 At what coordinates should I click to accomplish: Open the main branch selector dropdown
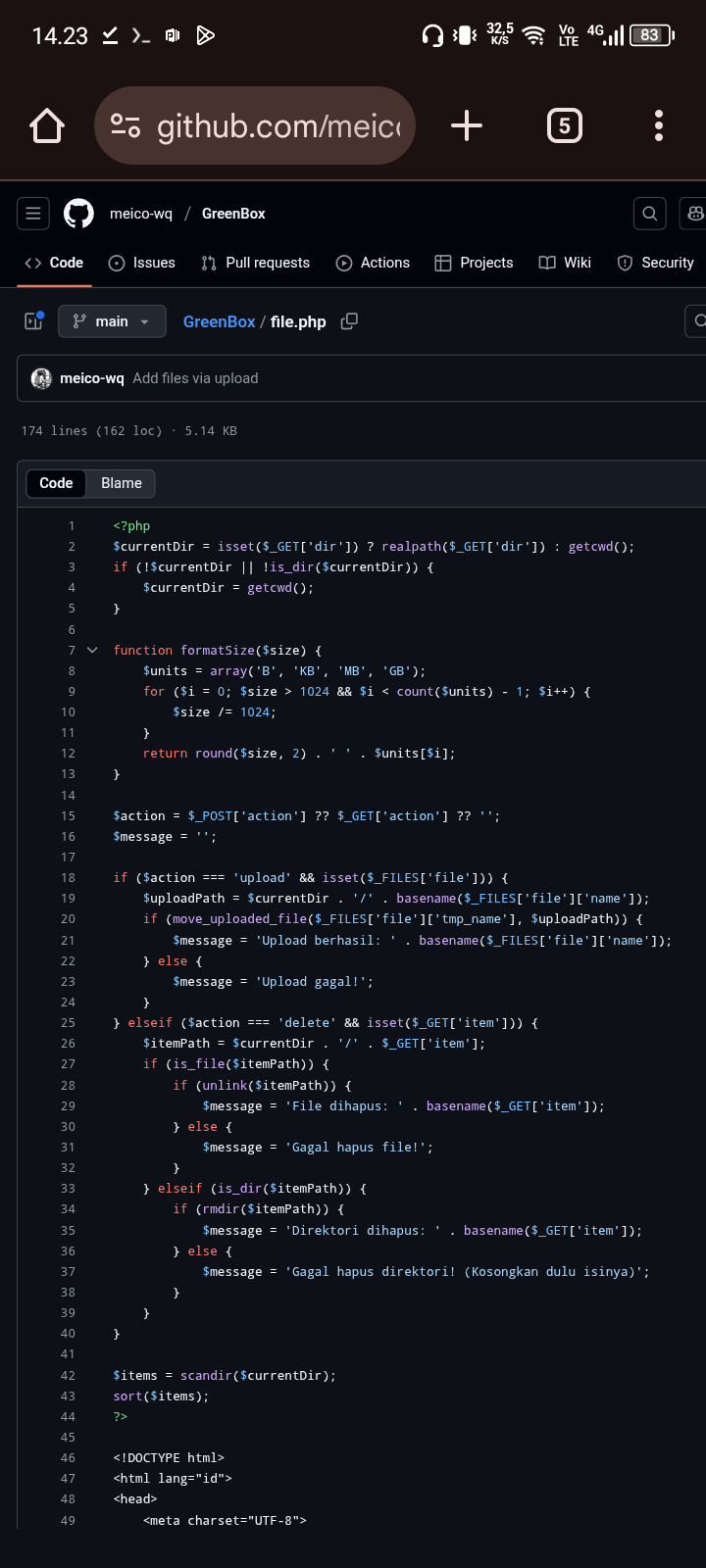tap(112, 321)
